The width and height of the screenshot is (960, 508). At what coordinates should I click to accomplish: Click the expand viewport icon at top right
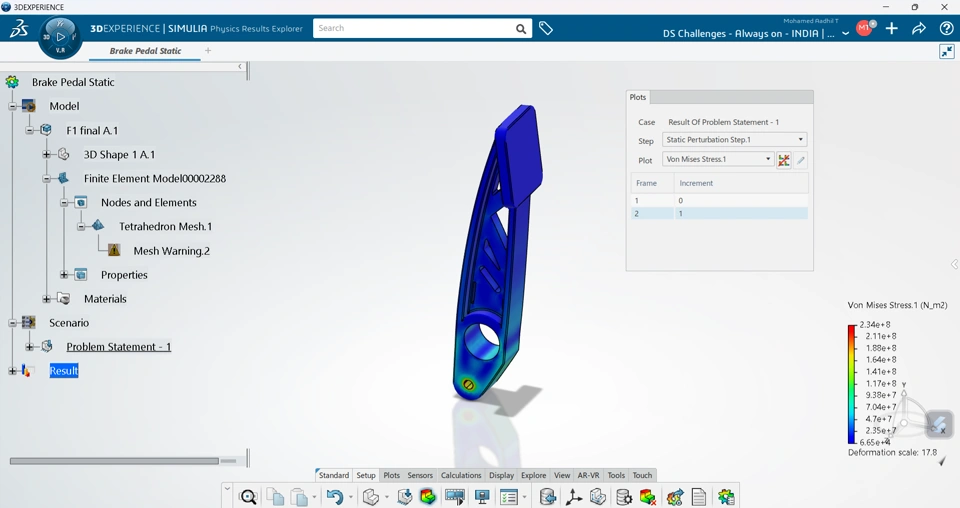click(x=947, y=51)
